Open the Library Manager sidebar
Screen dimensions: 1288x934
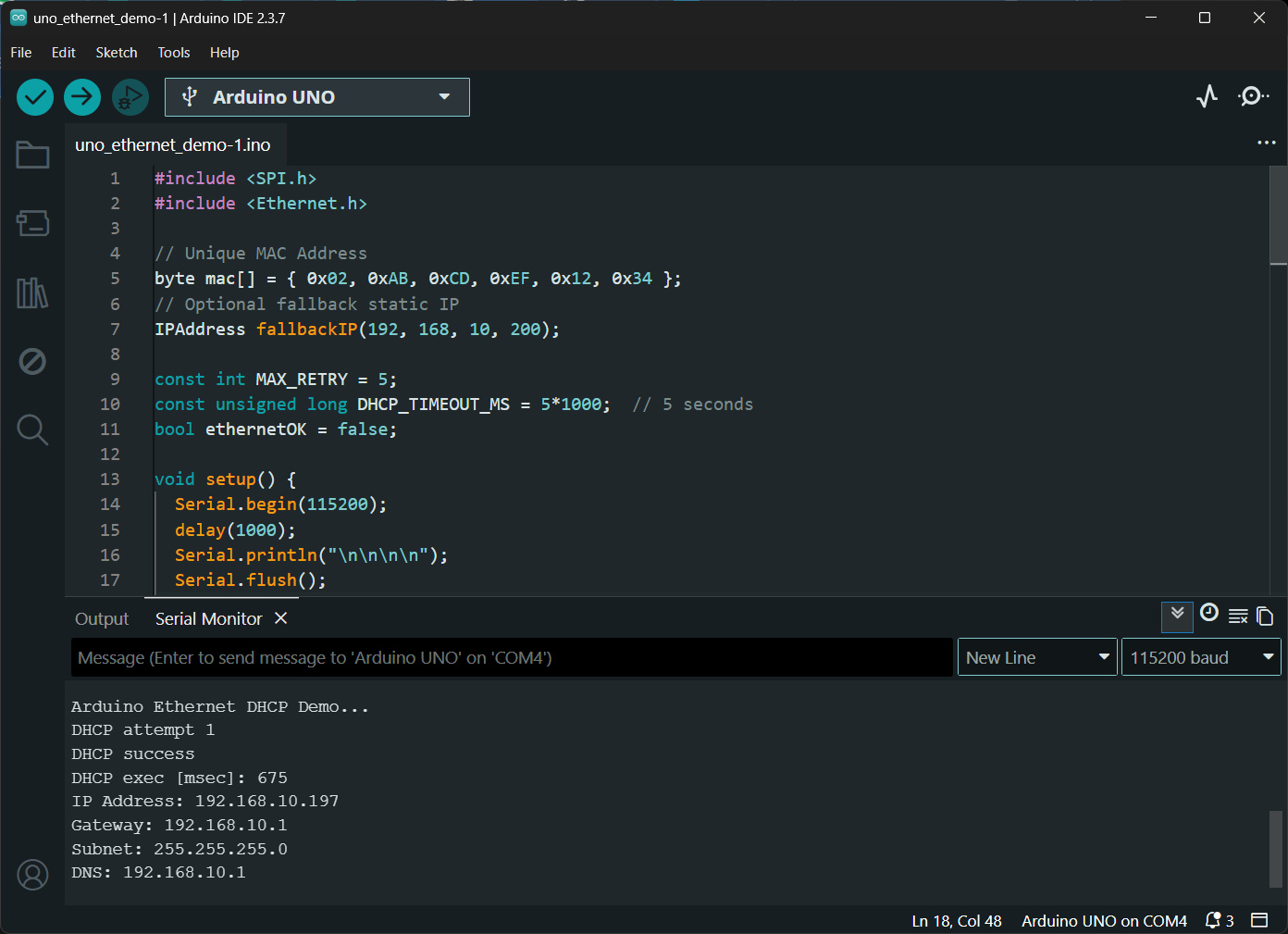point(32,293)
